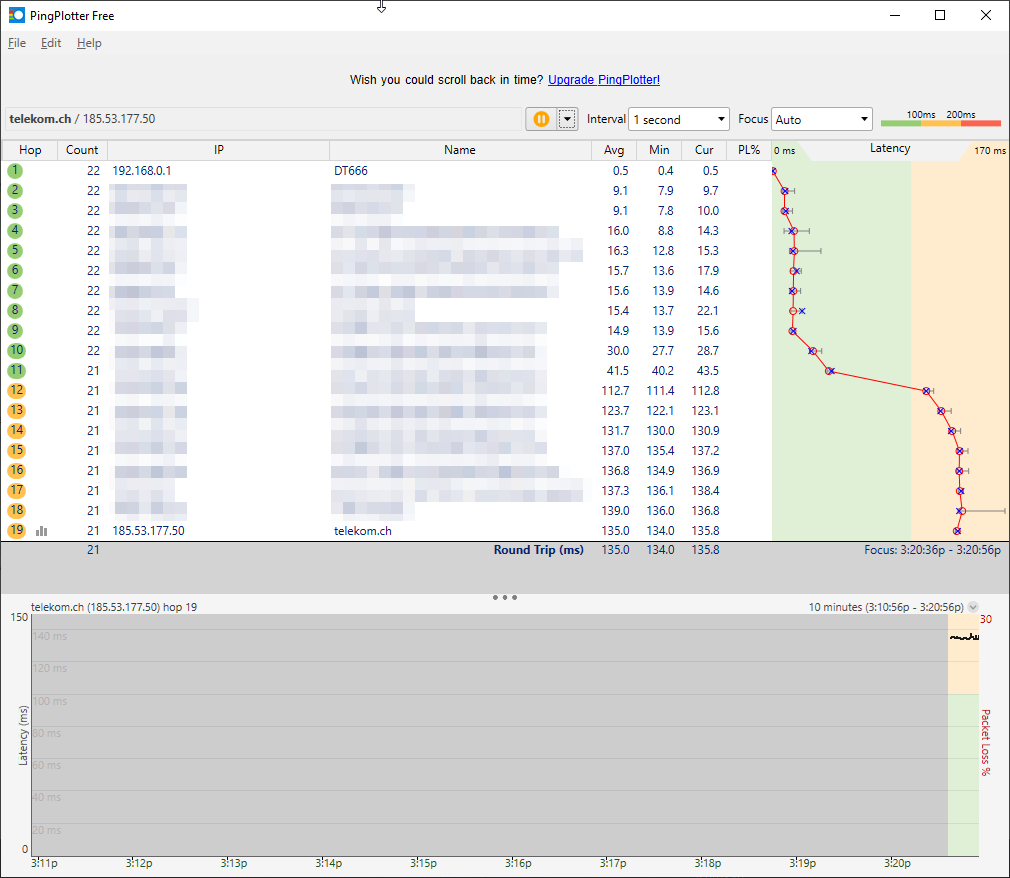Image resolution: width=1010 pixels, height=878 pixels.
Task: Select hop 18 orange badge
Action: point(16,510)
